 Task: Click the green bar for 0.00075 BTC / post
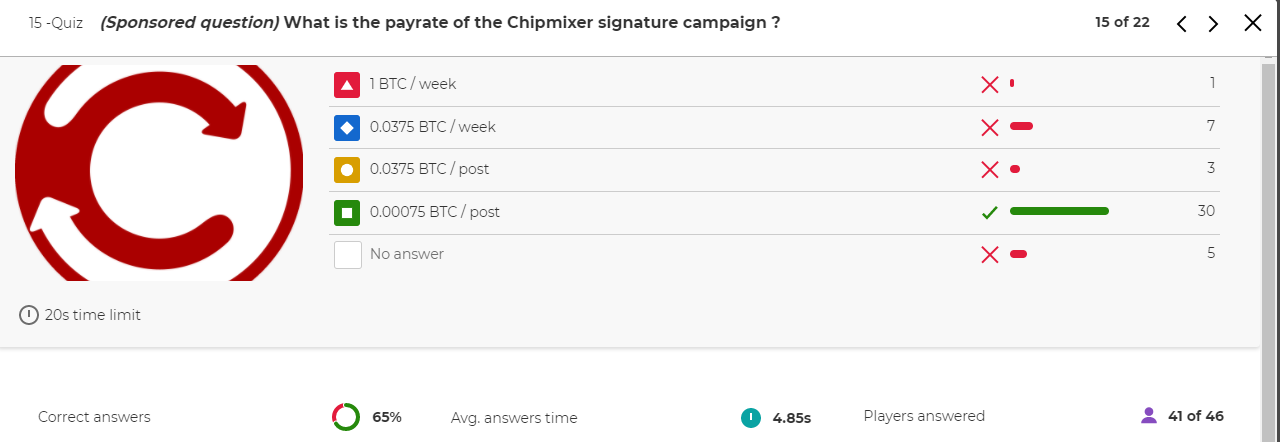tap(1060, 211)
